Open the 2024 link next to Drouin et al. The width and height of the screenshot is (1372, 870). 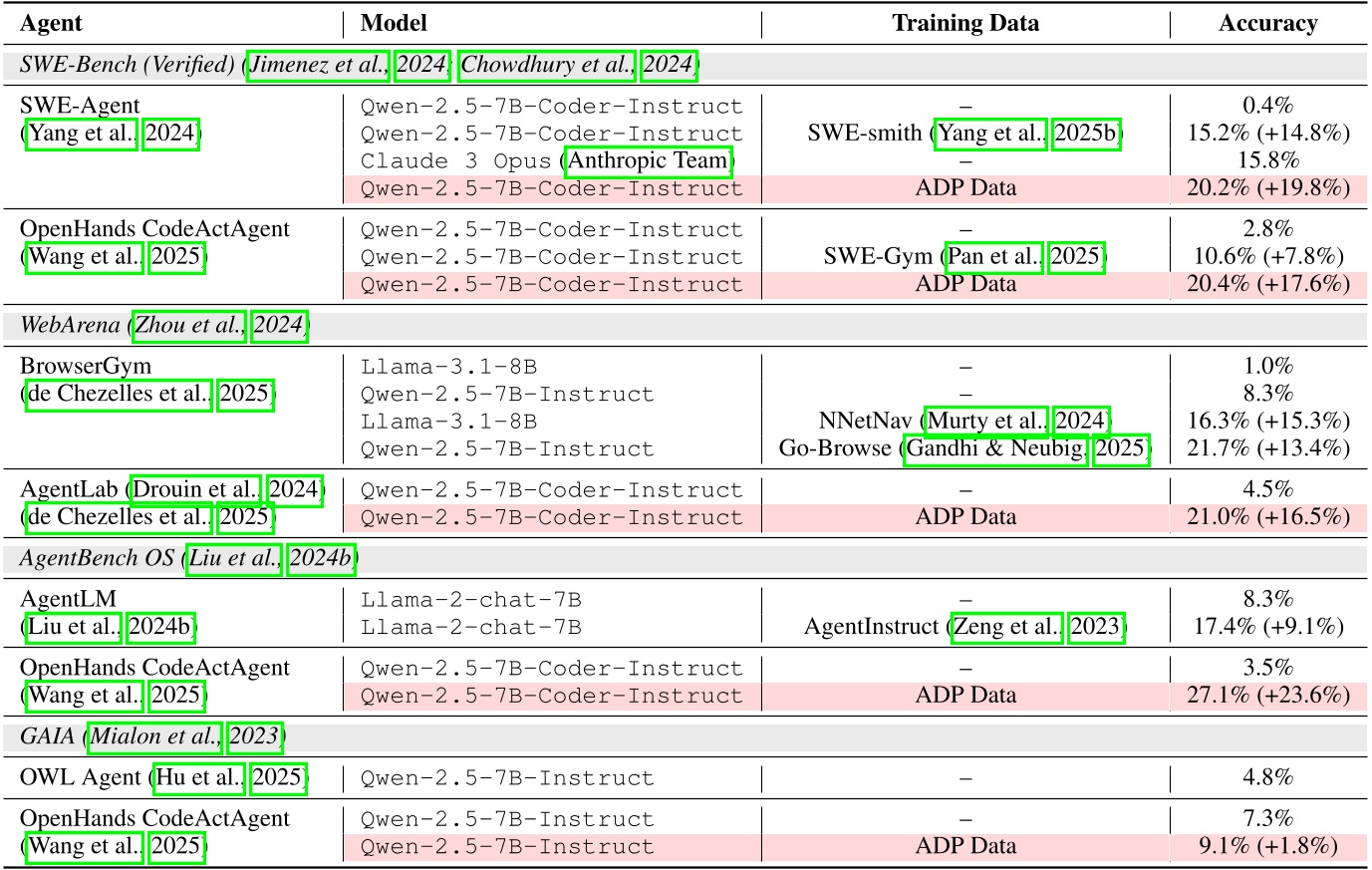(x=293, y=489)
